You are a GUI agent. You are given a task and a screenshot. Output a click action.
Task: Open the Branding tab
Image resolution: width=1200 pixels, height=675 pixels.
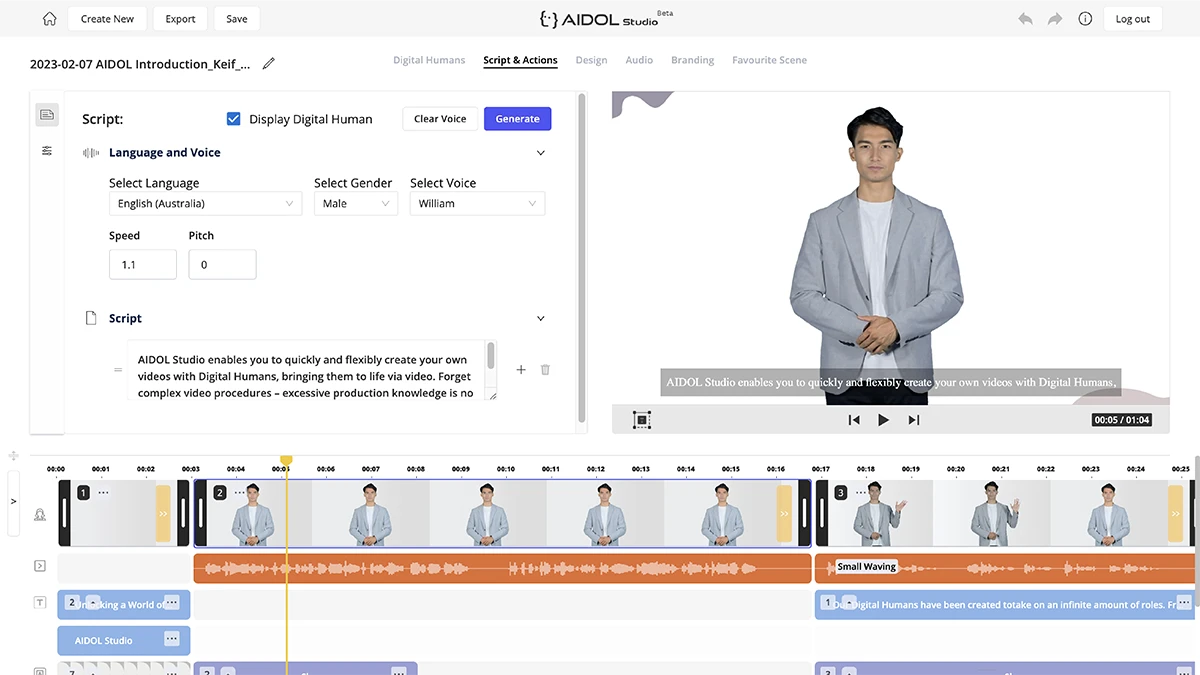pos(692,60)
